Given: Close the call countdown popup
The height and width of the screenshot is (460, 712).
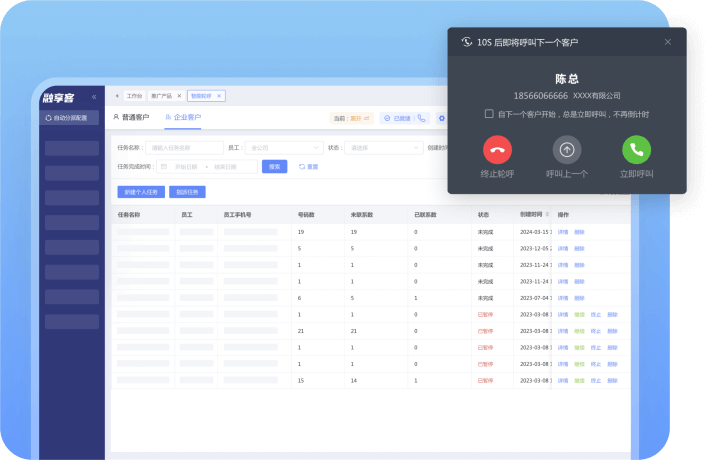Looking at the screenshot, I should tap(668, 42).
